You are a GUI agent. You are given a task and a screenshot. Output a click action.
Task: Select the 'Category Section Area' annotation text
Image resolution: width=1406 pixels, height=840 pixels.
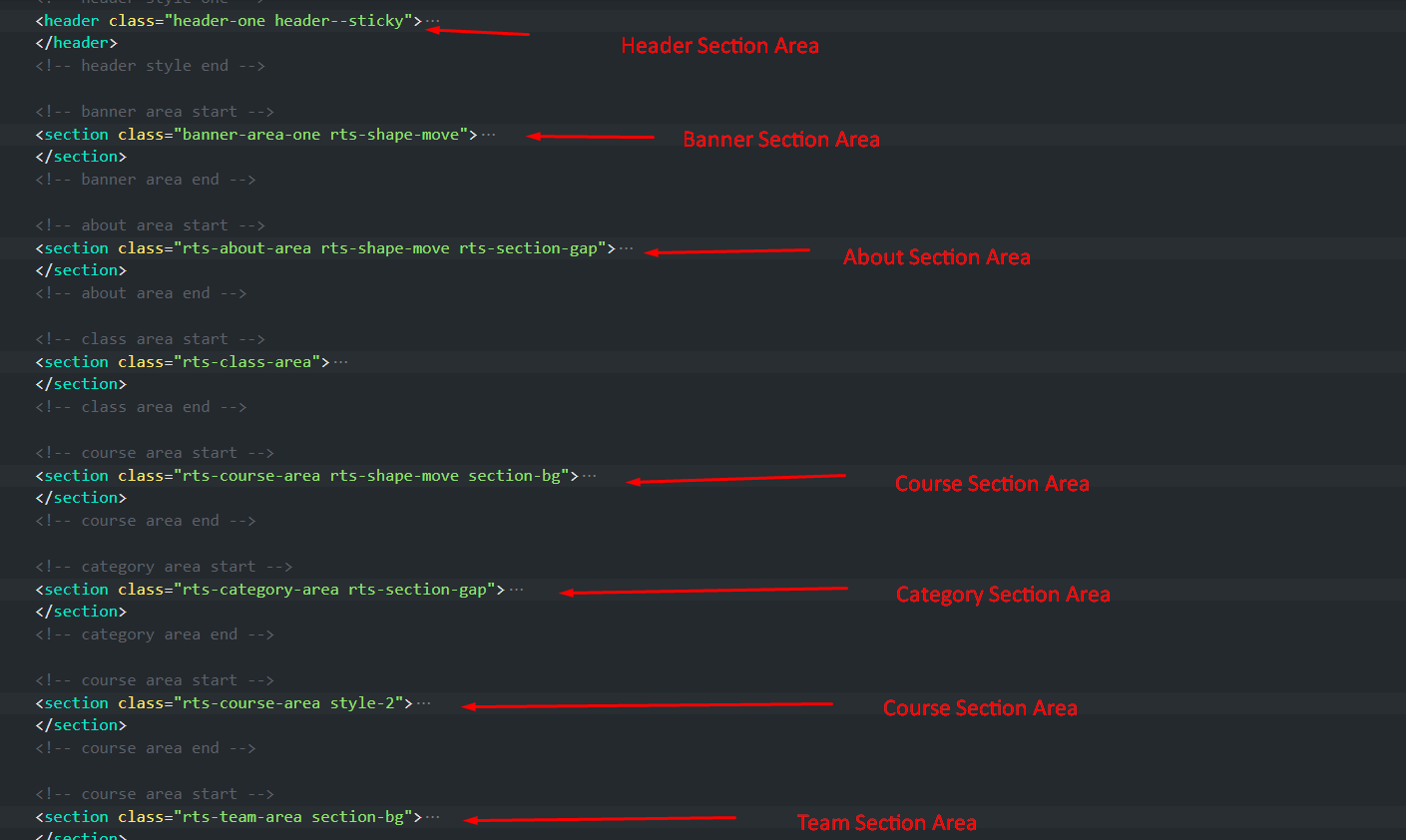(x=1003, y=595)
